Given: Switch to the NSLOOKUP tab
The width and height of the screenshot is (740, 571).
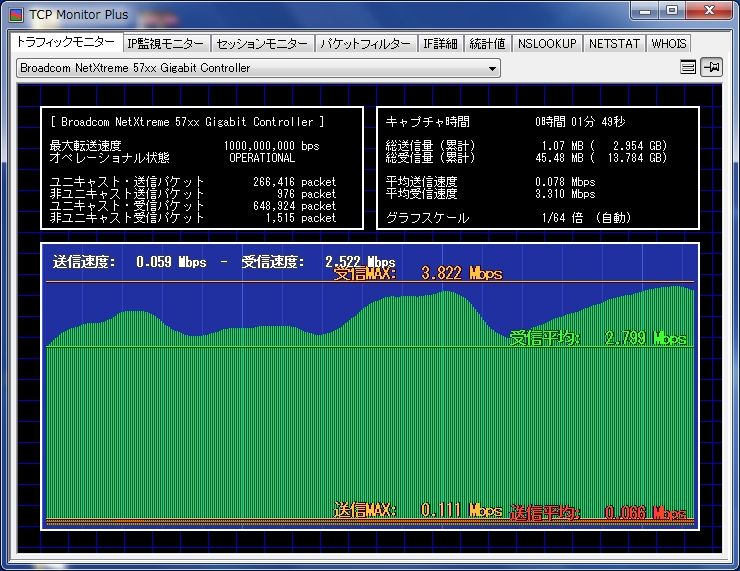Looking at the screenshot, I should click(x=547, y=44).
